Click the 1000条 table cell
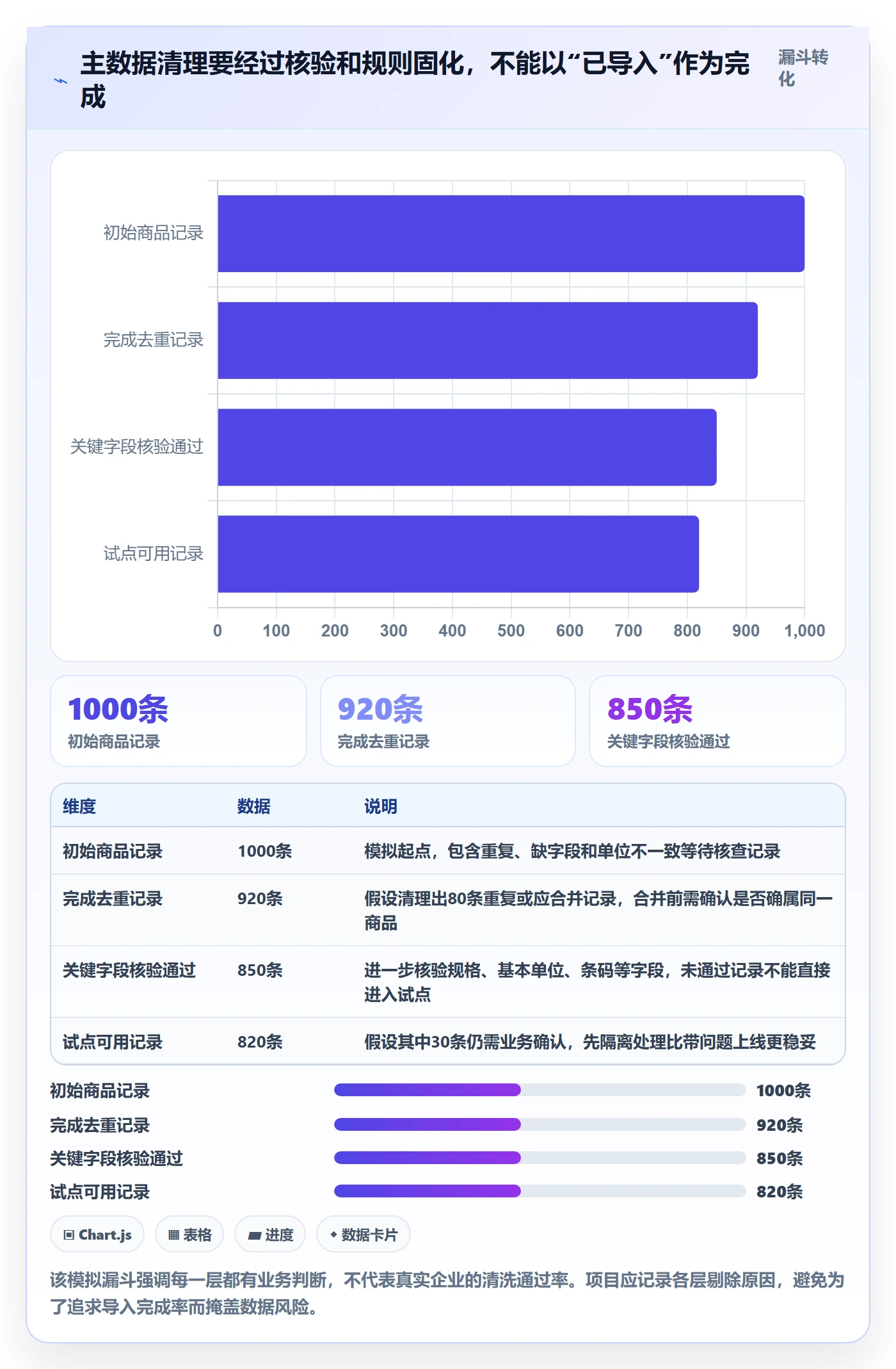Image resolution: width=896 pixels, height=1369 pixels. (x=265, y=851)
